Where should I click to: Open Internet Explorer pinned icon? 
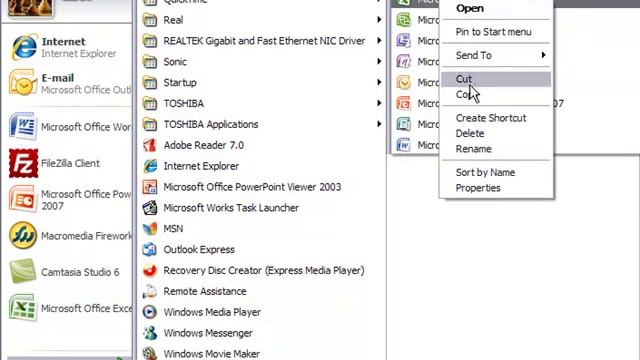click(x=24, y=47)
